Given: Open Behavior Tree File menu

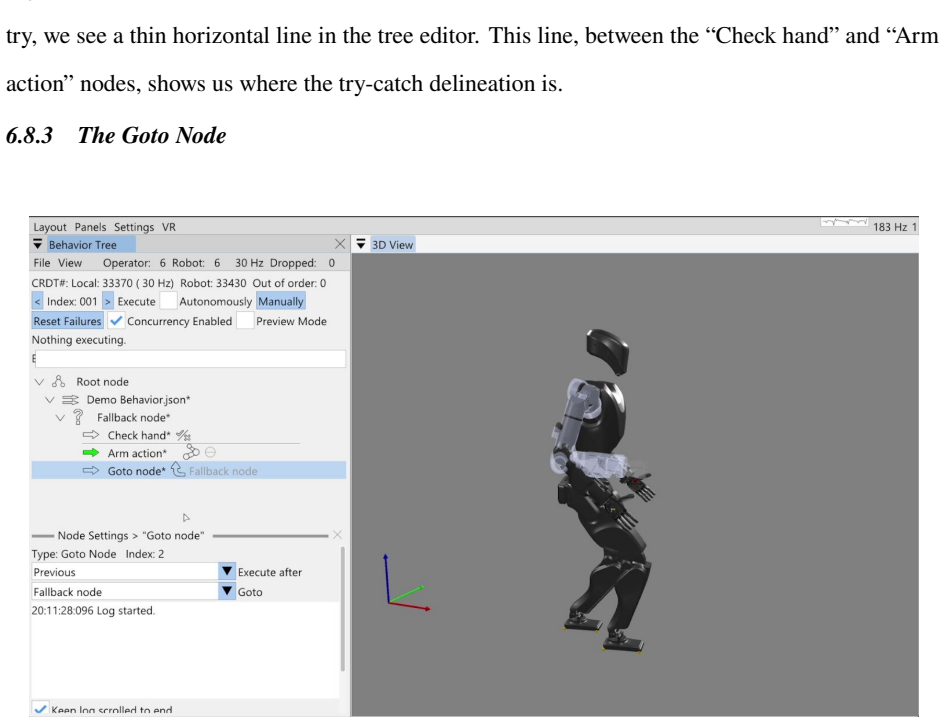Looking at the screenshot, I should (42, 263).
